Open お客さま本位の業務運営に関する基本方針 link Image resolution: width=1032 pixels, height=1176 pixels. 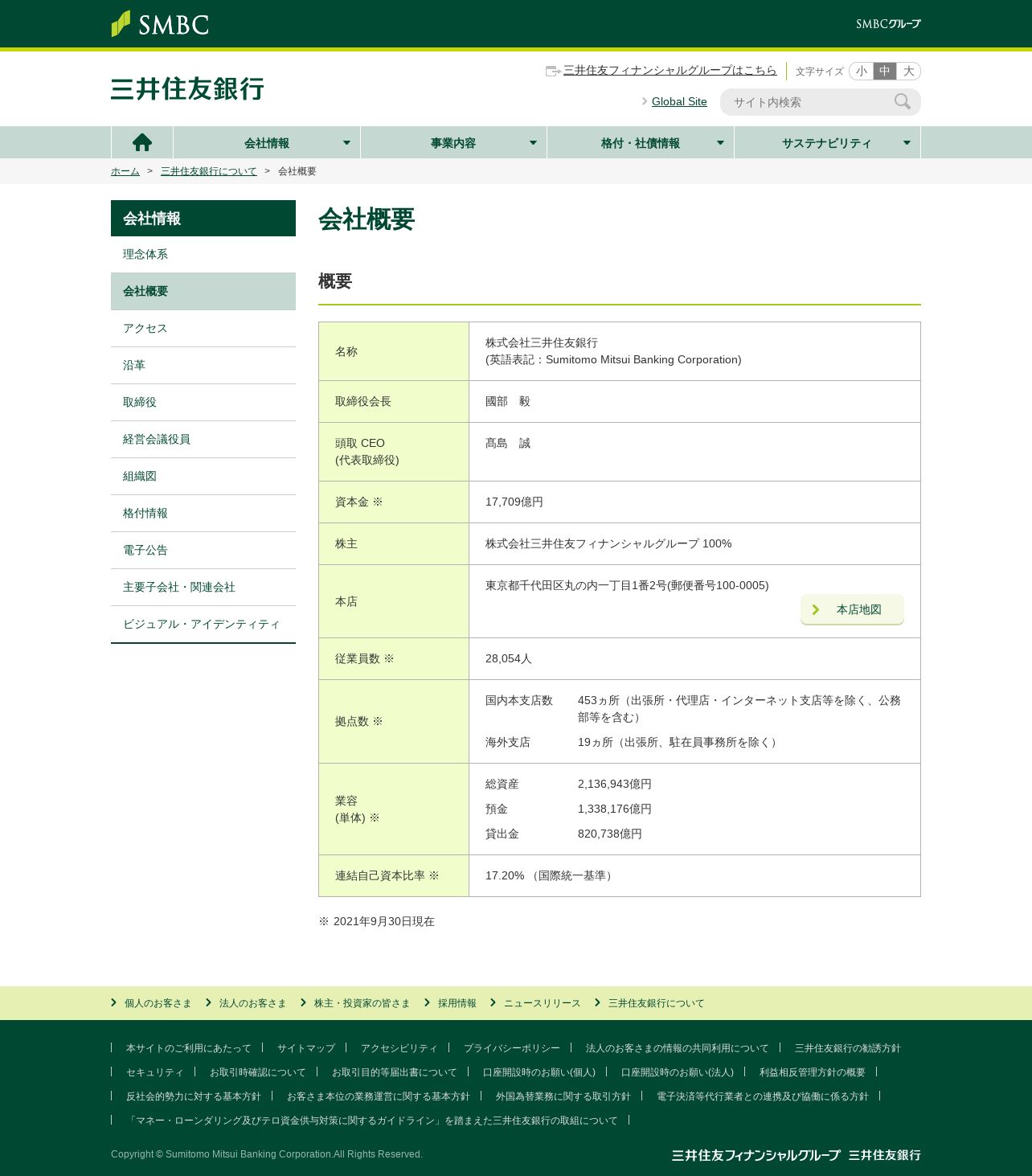tap(378, 1096)
